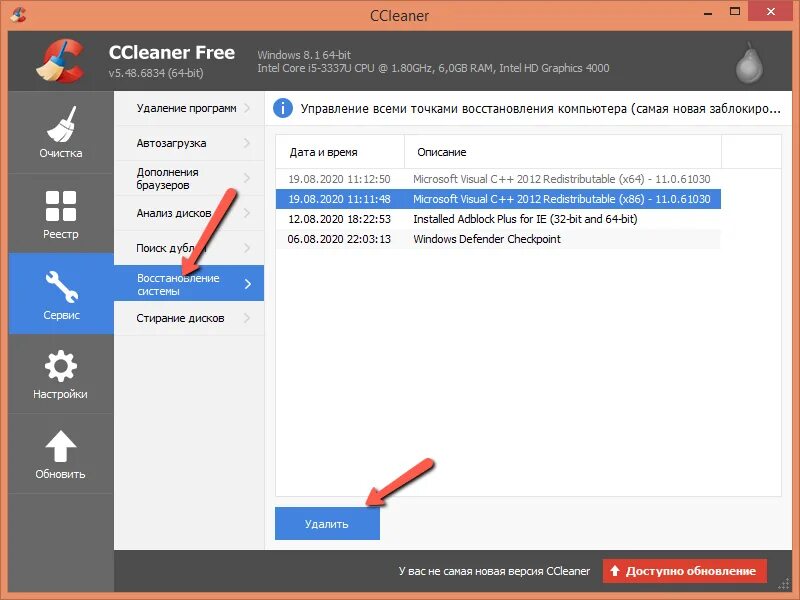Select Installed Adblock Plus for IE row

click(x=498, y=219)
